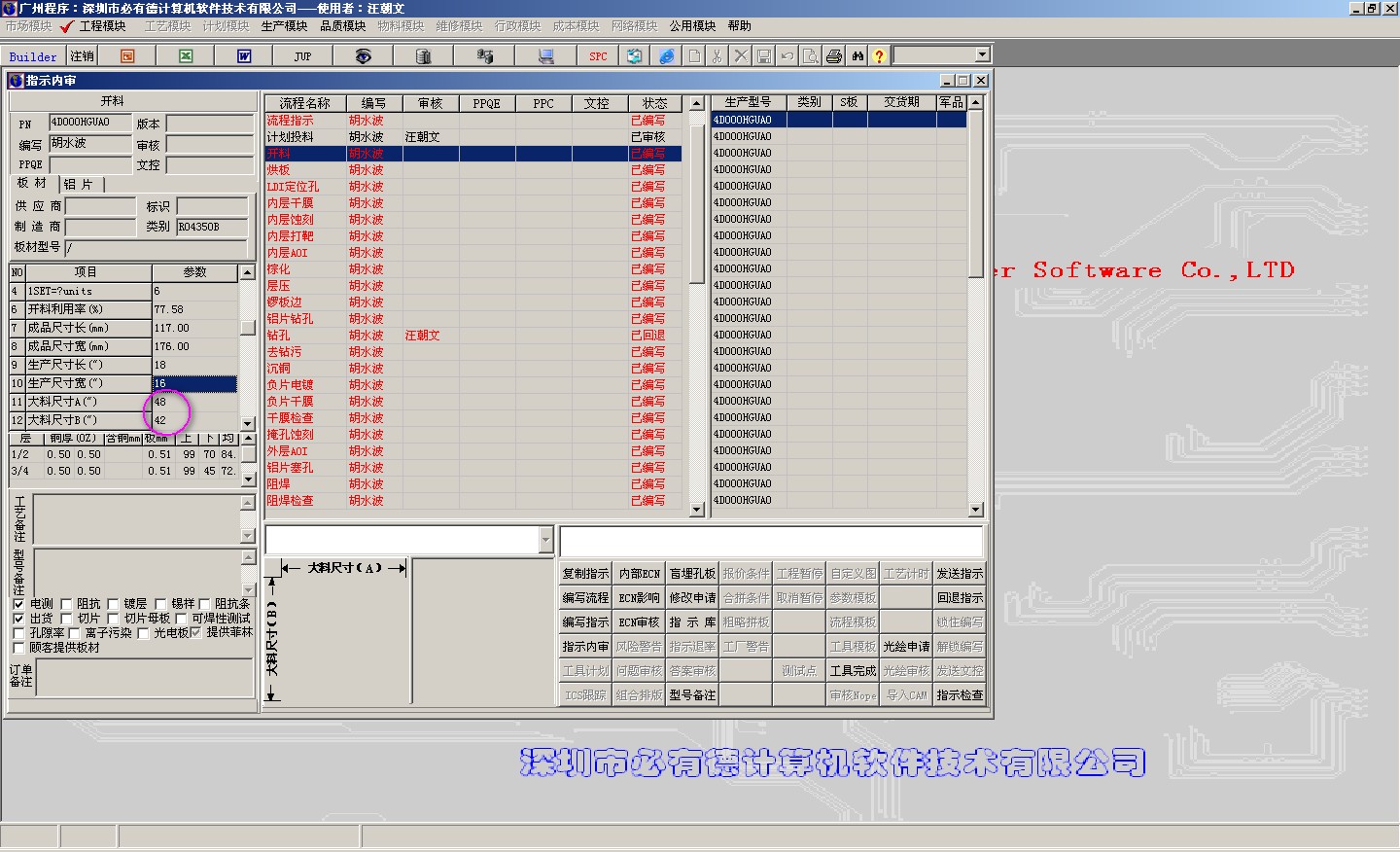Click the 工具完成 button

click(853, 671)
